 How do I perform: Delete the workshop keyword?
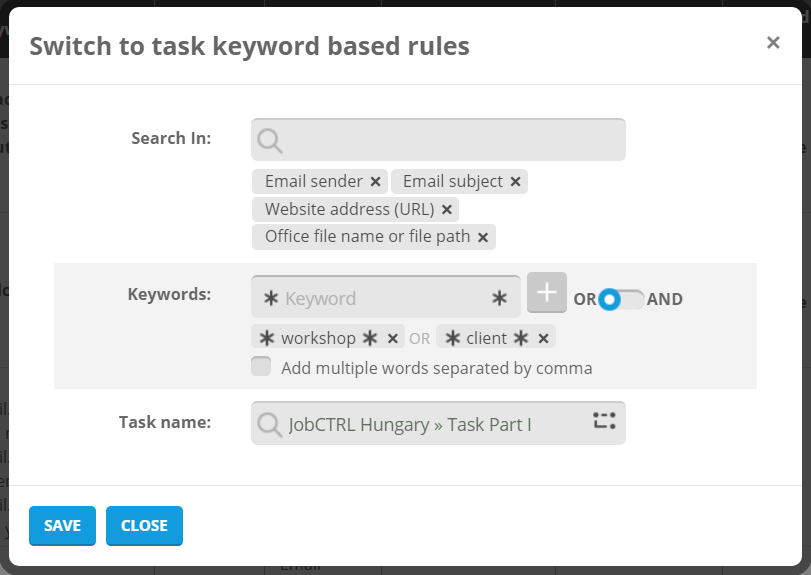pyautogui.click(x=393, y=338)
